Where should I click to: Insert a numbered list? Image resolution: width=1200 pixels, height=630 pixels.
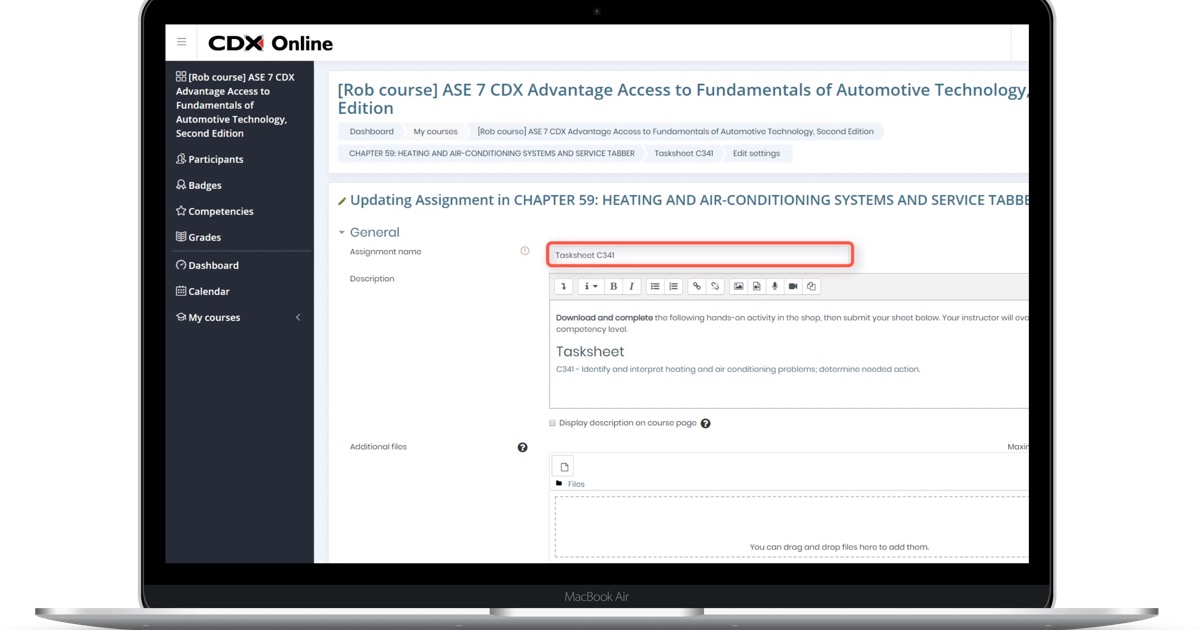coord(673,287)
